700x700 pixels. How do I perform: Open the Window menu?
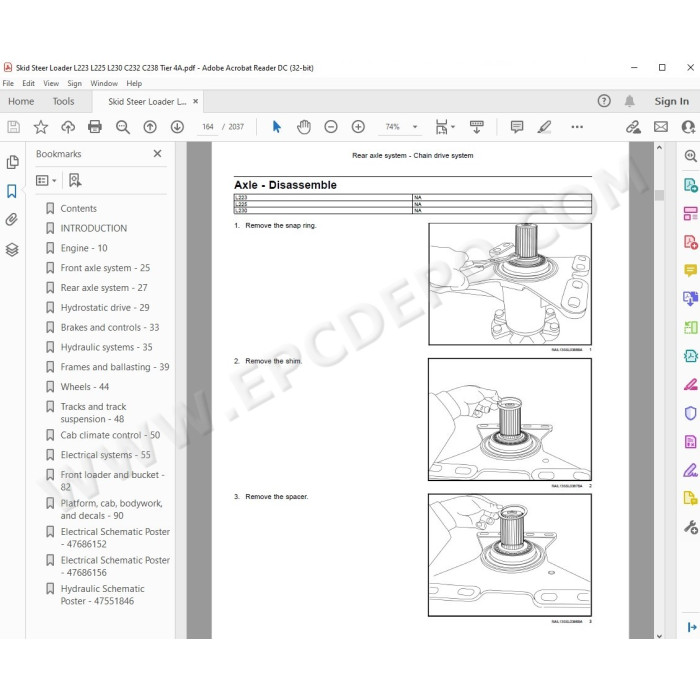(104, 83)
